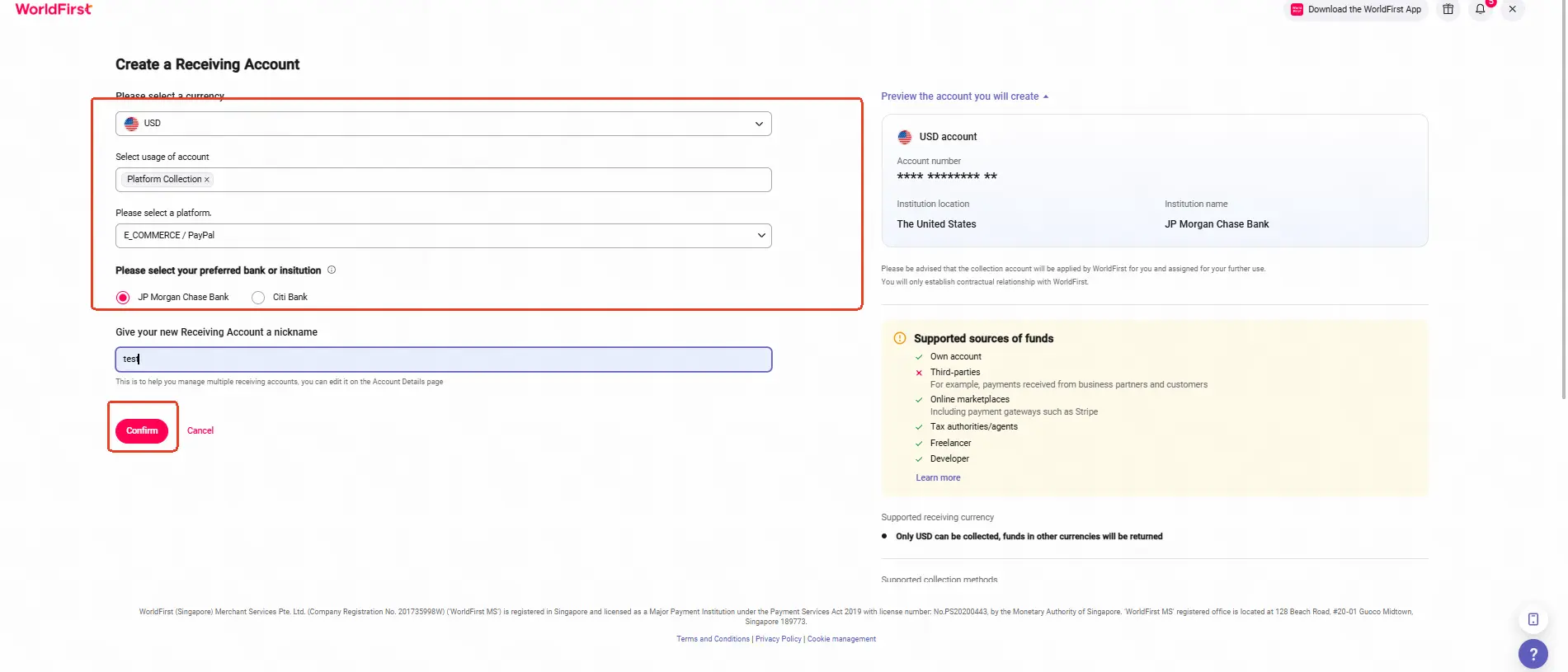Click the floating clipboard icon above help
Screen dimensions: 1568x672
[x=1533, y=619]
